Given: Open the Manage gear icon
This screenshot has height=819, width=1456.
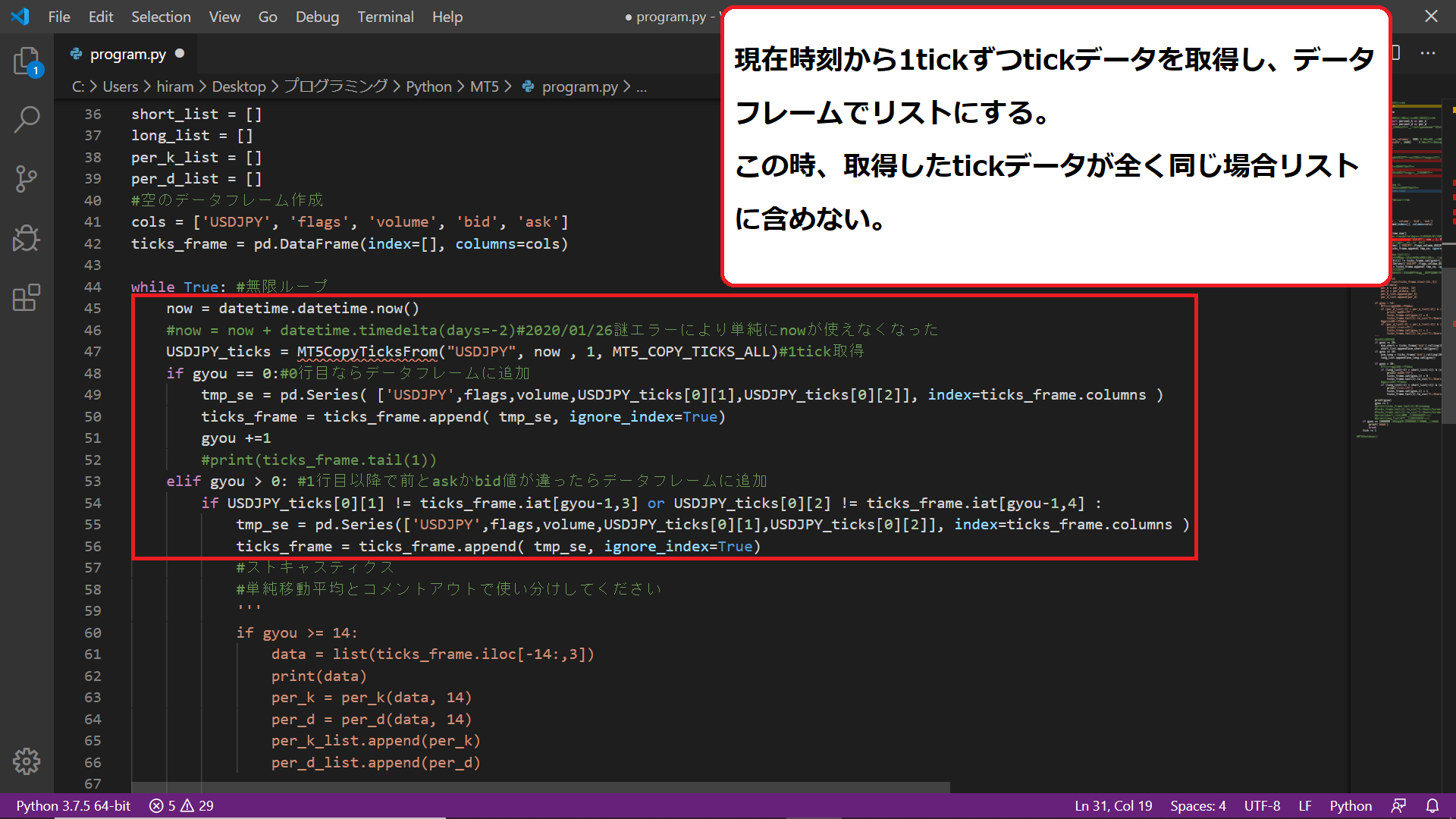Looking at the screenshot, I should tap(27, 761).
